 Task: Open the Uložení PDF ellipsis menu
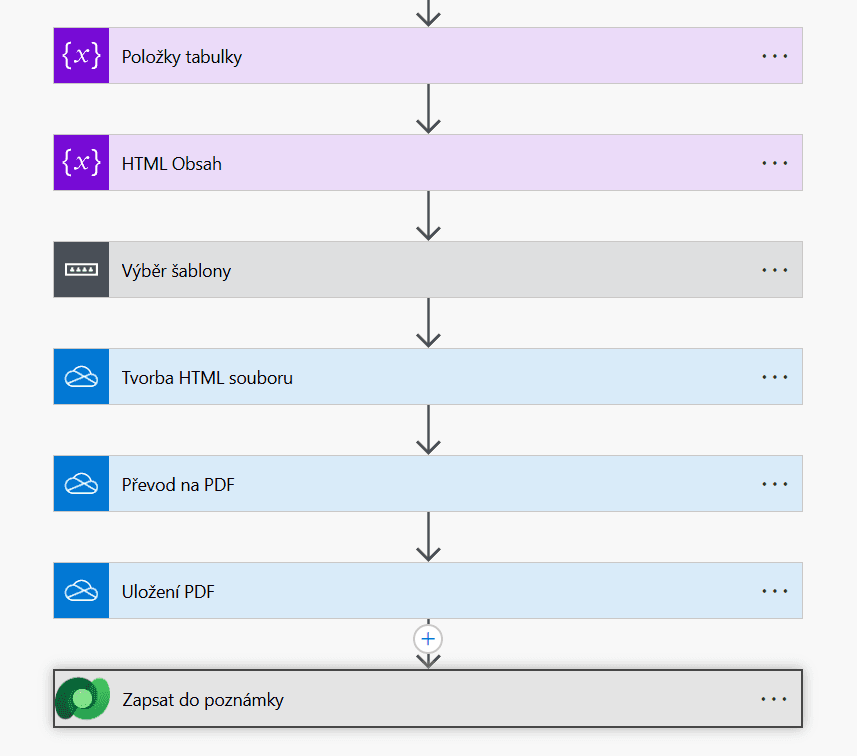pyautogui.click(x=774, y=591)
